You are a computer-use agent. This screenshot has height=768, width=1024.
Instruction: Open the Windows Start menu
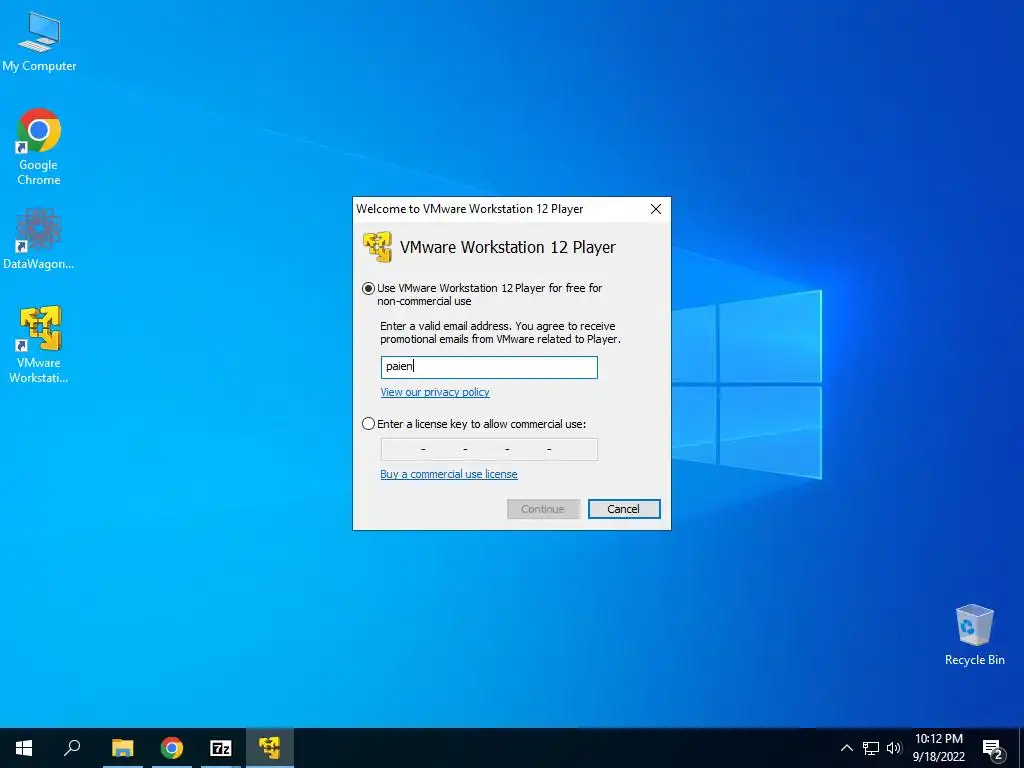(24, 748)
